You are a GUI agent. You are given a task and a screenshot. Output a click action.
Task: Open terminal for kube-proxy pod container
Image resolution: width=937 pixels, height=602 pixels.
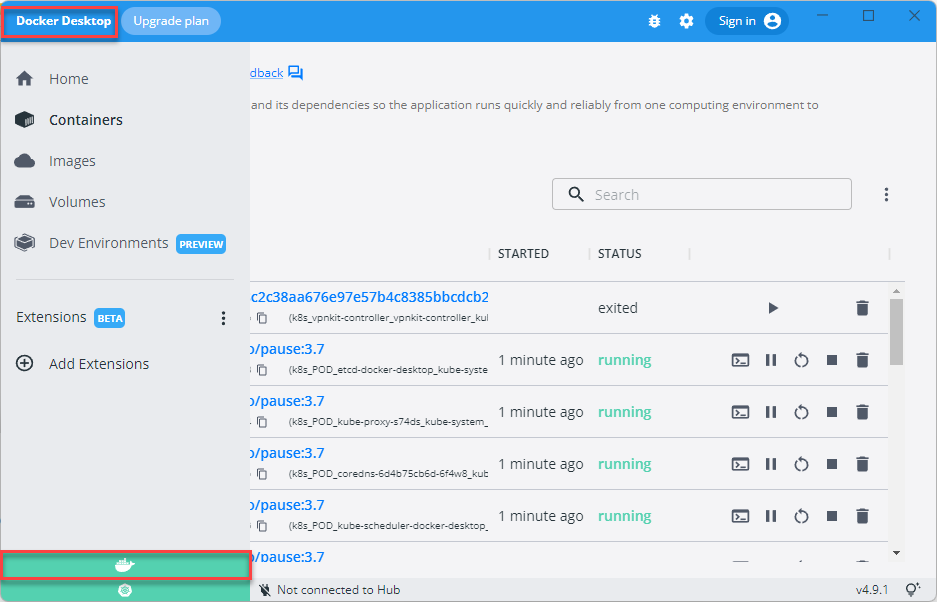(x=740, y=412)
